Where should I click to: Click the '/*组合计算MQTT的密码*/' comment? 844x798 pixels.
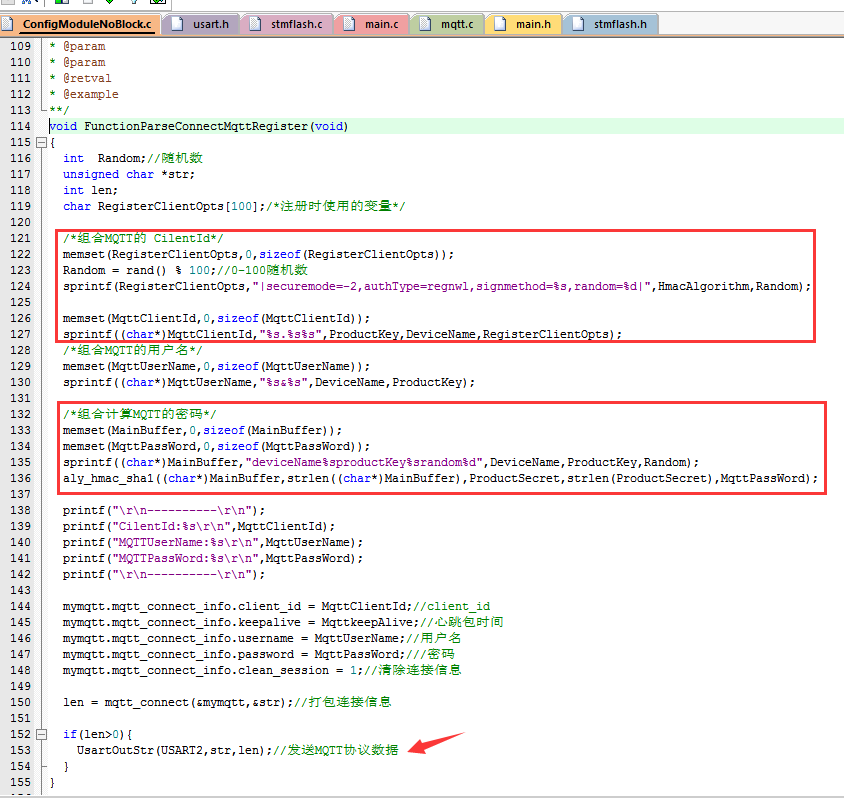139,414
